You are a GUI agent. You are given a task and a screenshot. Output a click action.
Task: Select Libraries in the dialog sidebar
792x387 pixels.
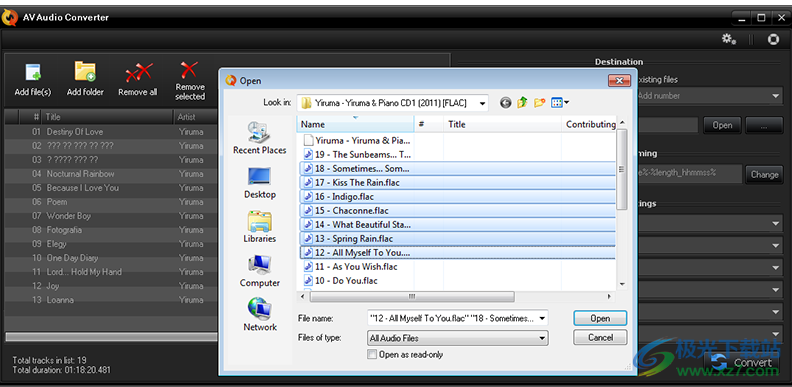click(x=260, y=227)
